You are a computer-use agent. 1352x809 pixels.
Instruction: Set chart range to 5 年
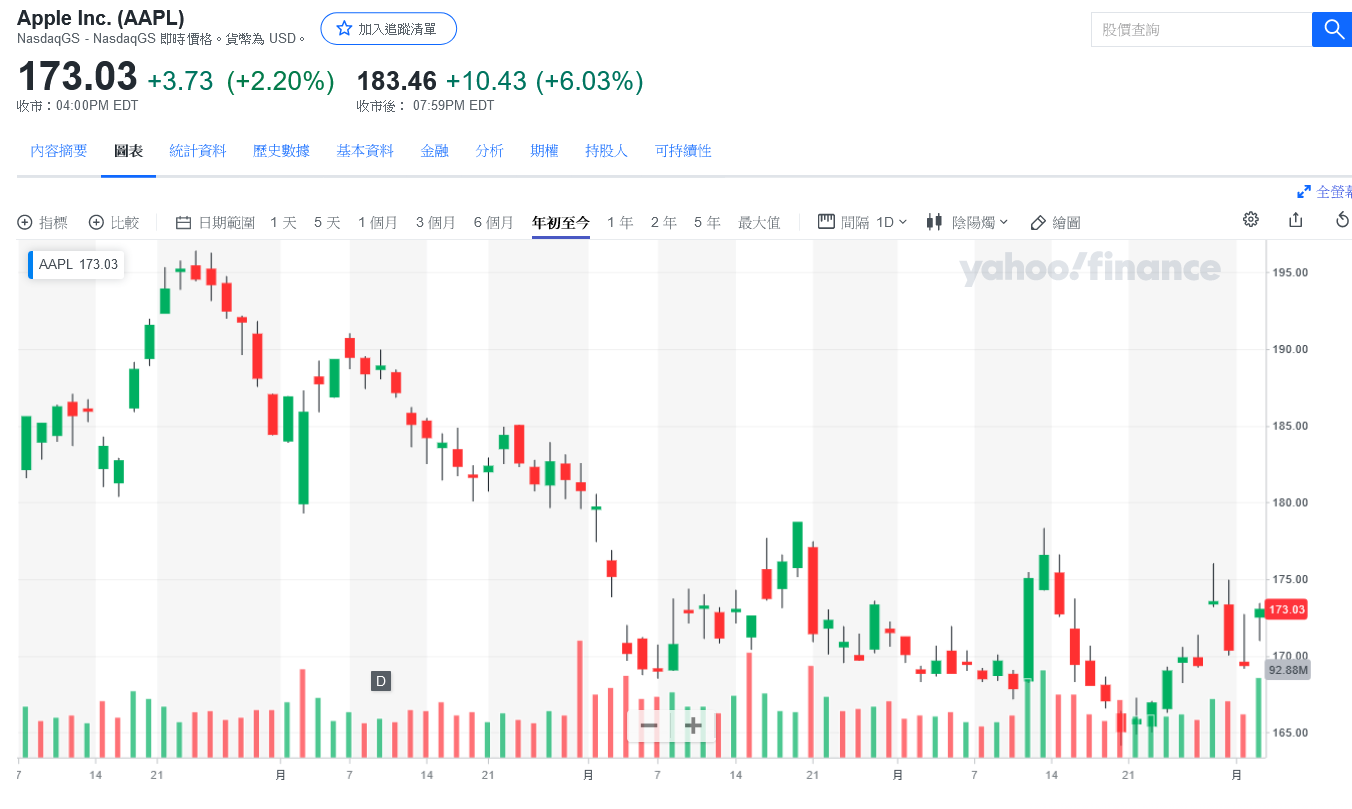[707, 222]
